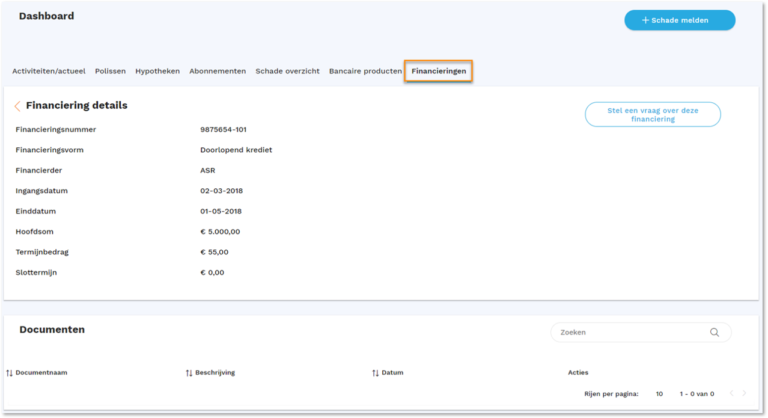Image resolution: width=768 pixels, height=418 pixels.
Task: Go to previous page chevron
Action: (731, 393)
